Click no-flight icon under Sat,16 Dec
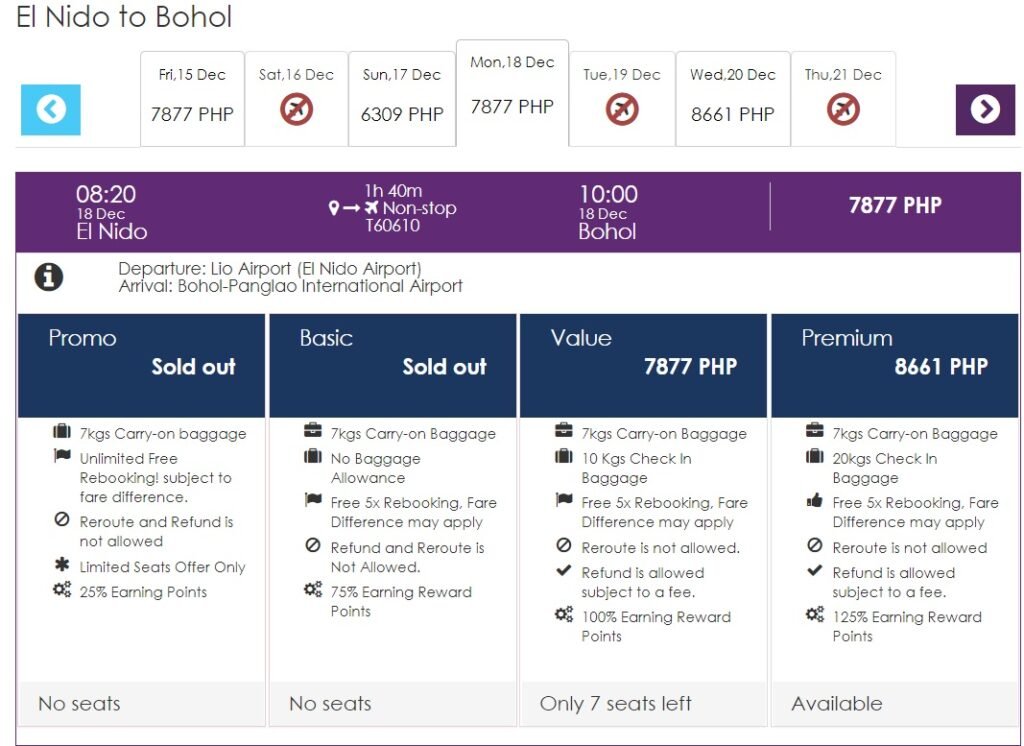Viewport: 1024px width, 746px height. click(296, 109)
